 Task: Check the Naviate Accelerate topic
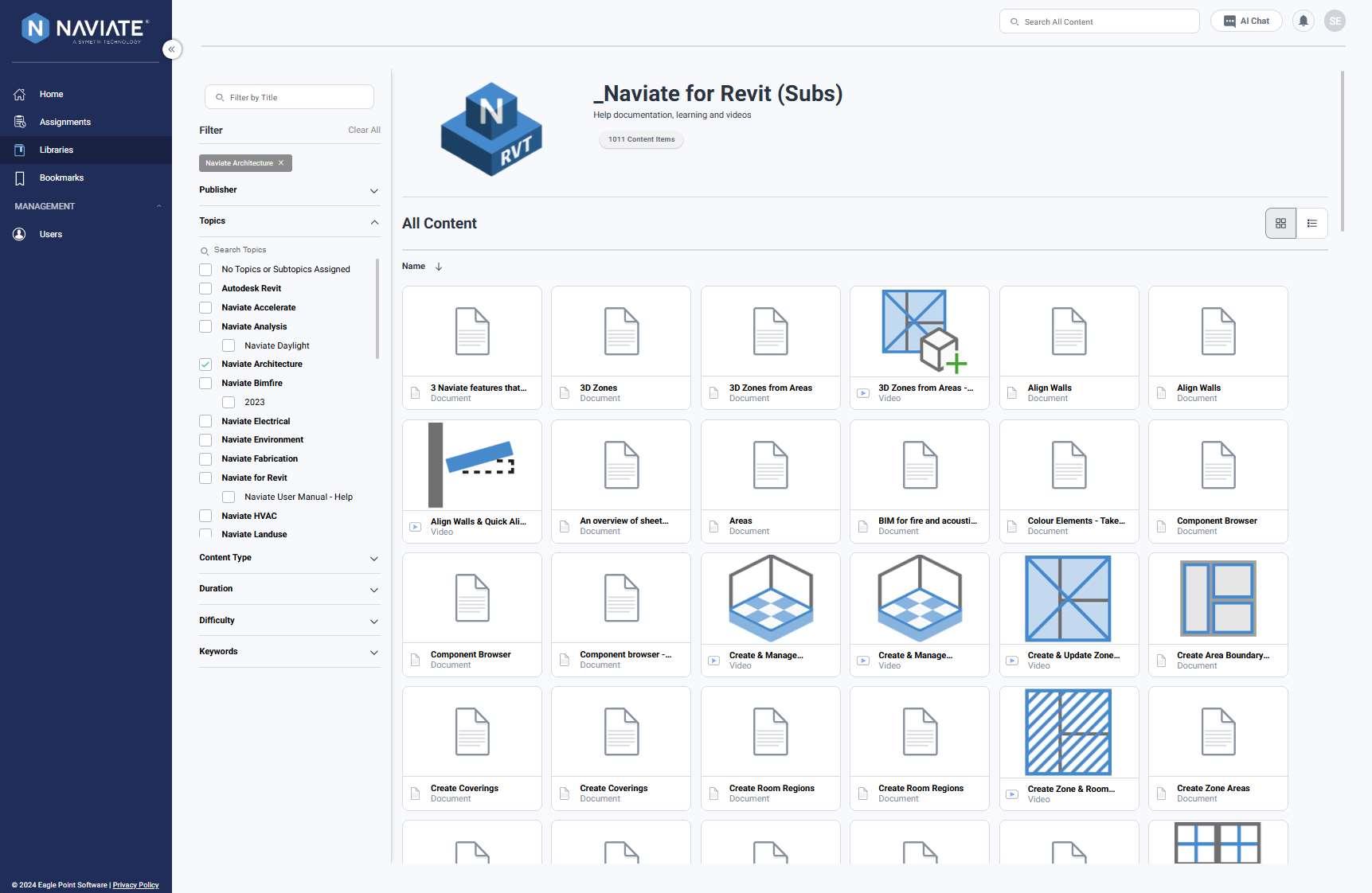tap(205, 308)
